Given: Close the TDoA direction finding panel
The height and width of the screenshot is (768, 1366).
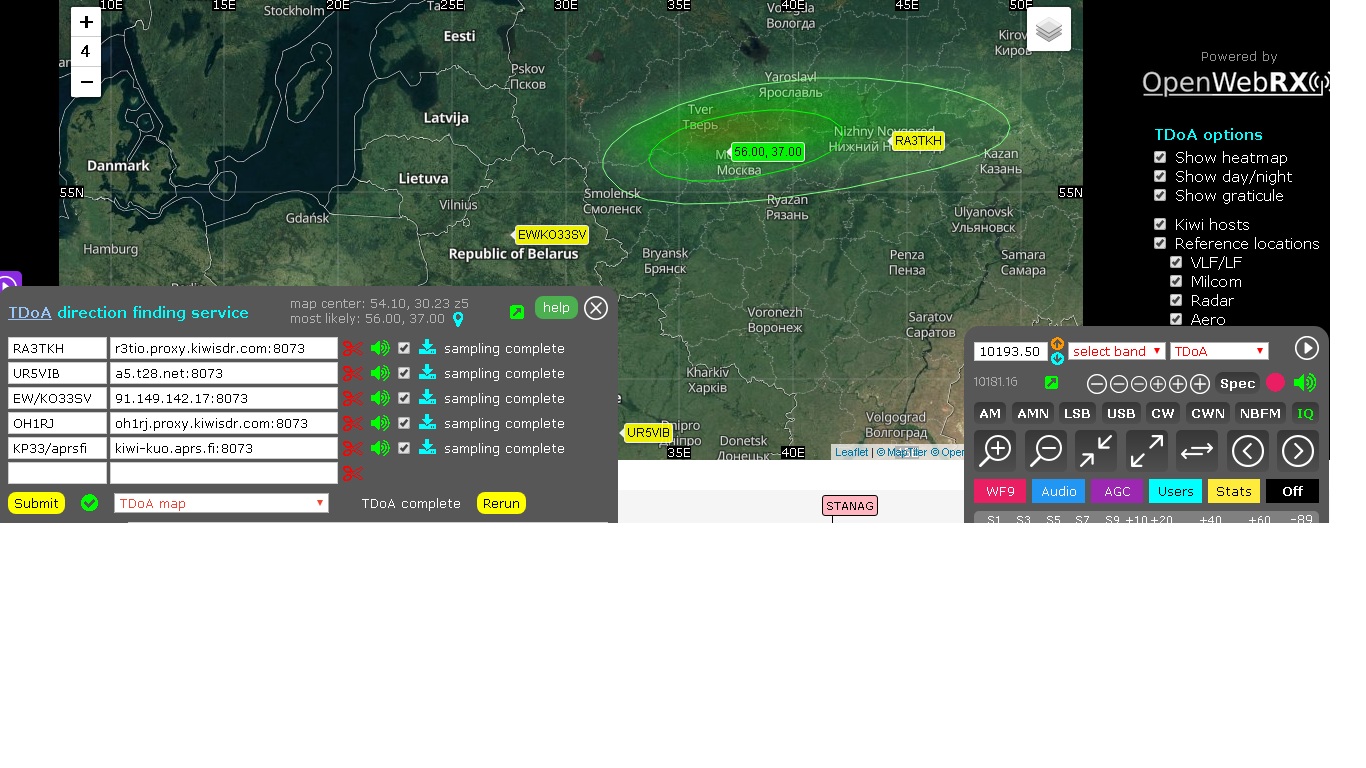Looking at the screenshot, I should click(x=596, y=308).
